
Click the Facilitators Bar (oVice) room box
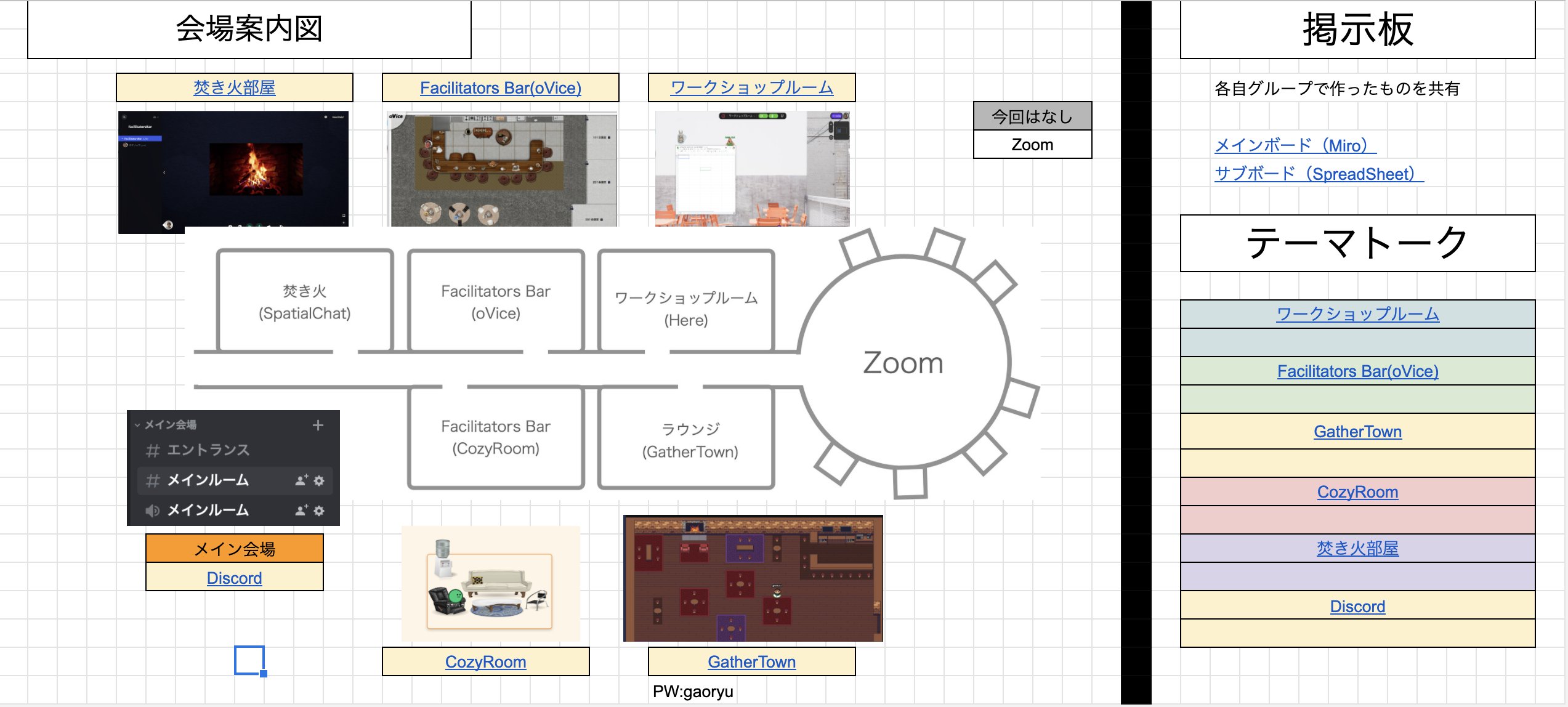496,301
